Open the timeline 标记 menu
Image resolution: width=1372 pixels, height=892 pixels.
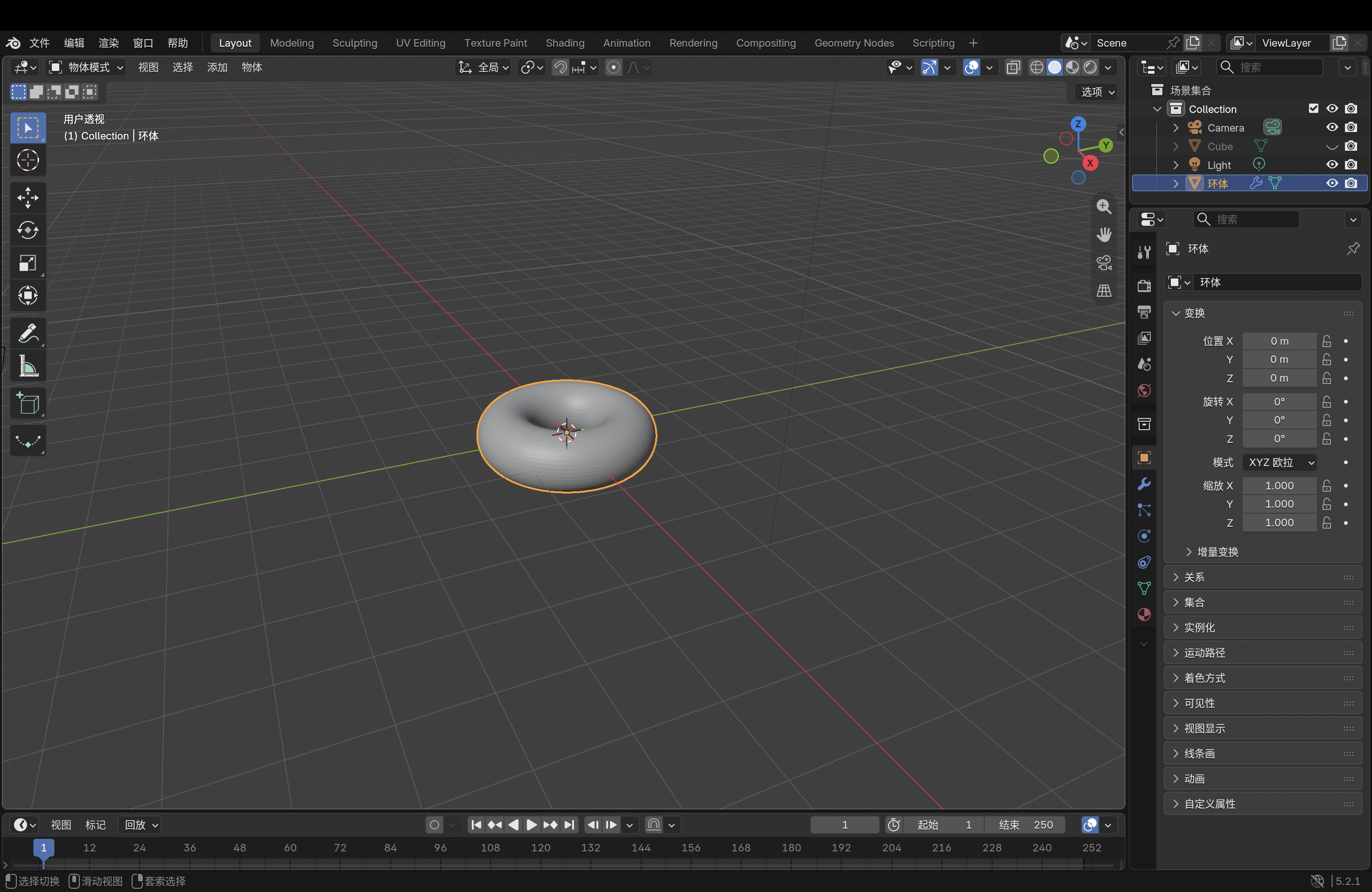click(96, 824)
